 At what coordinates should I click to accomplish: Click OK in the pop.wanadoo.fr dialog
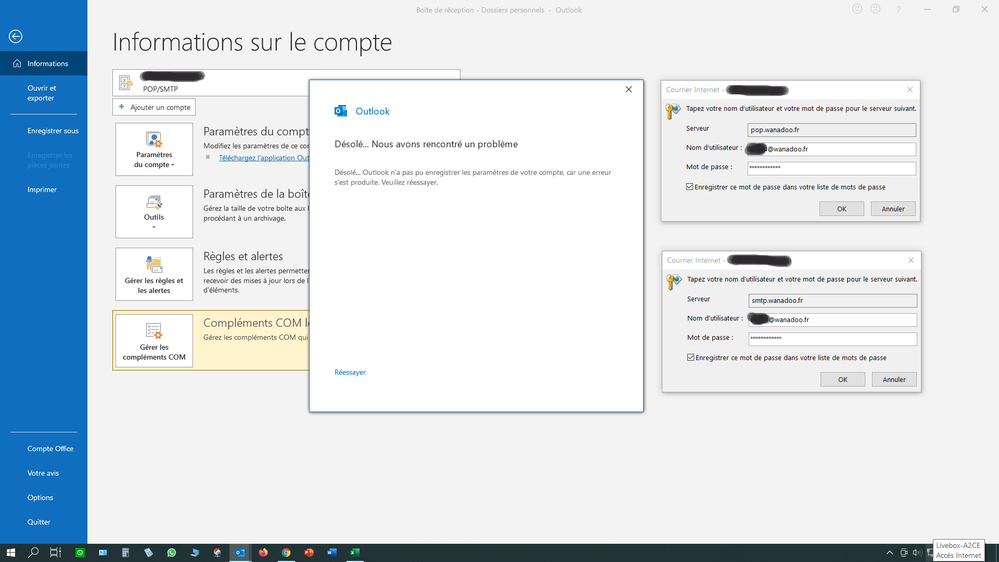click(842, 209)
